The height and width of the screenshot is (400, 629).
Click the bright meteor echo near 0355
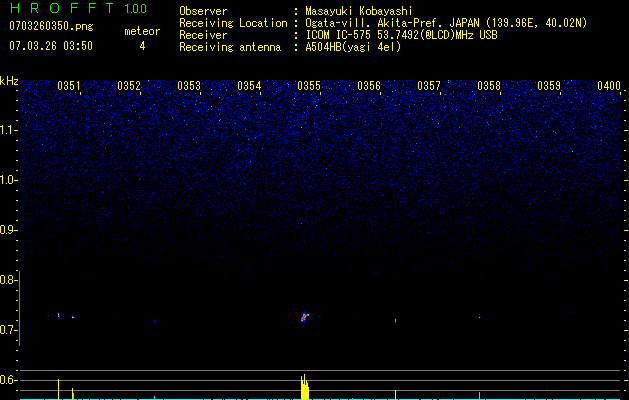(304, 317)
